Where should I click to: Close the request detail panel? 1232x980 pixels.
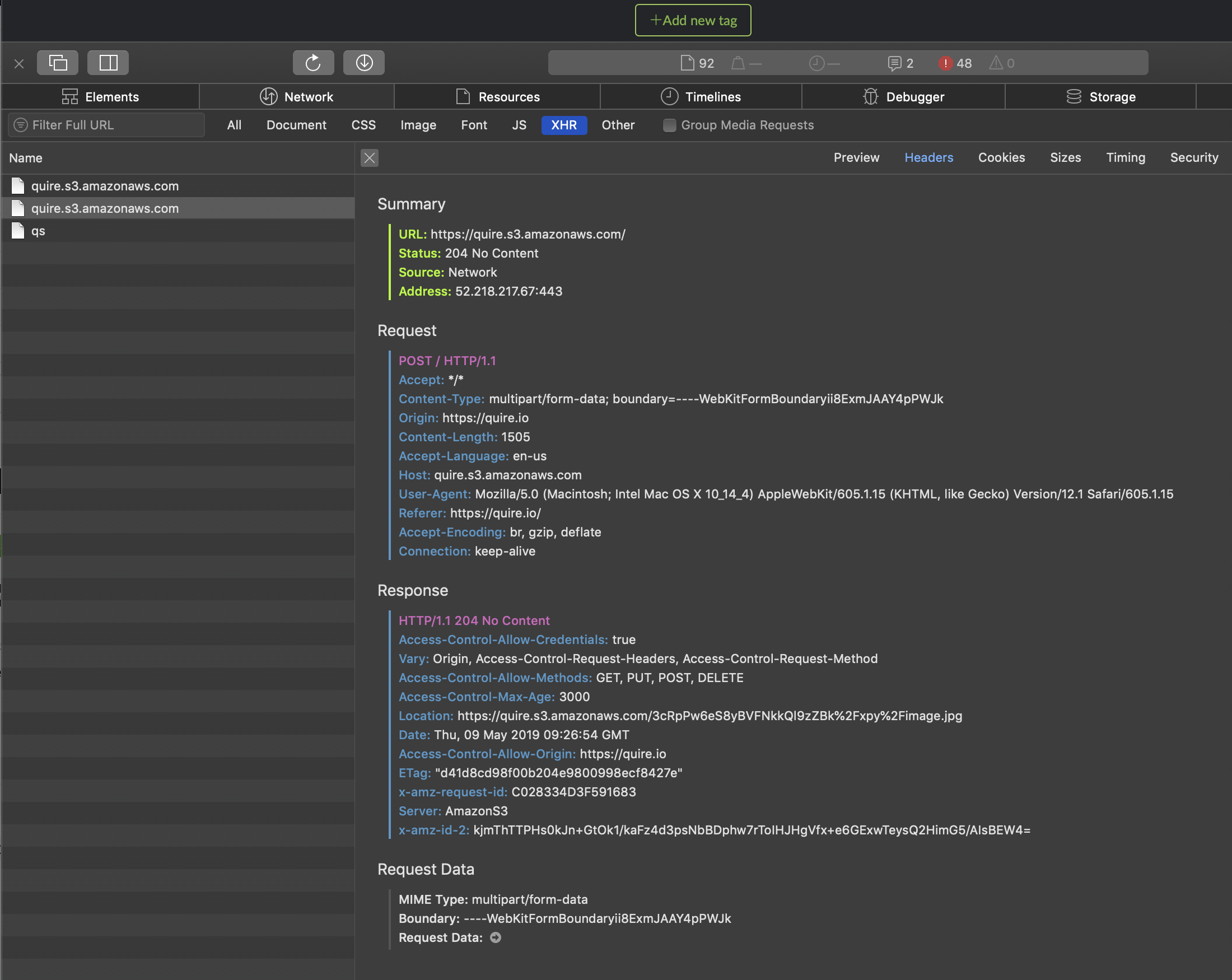(x=370, y=158)
